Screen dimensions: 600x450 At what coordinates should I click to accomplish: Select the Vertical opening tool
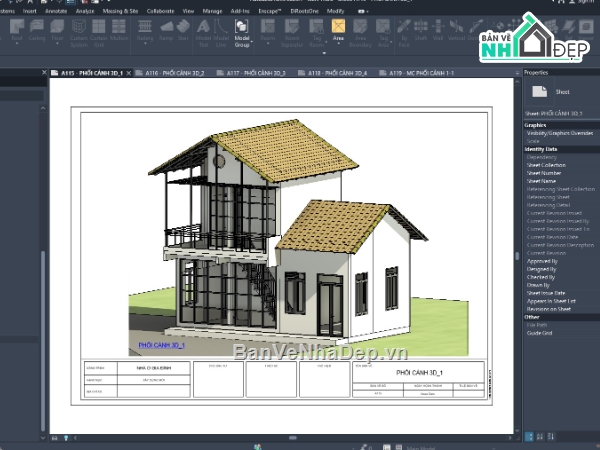pos(456,31)
